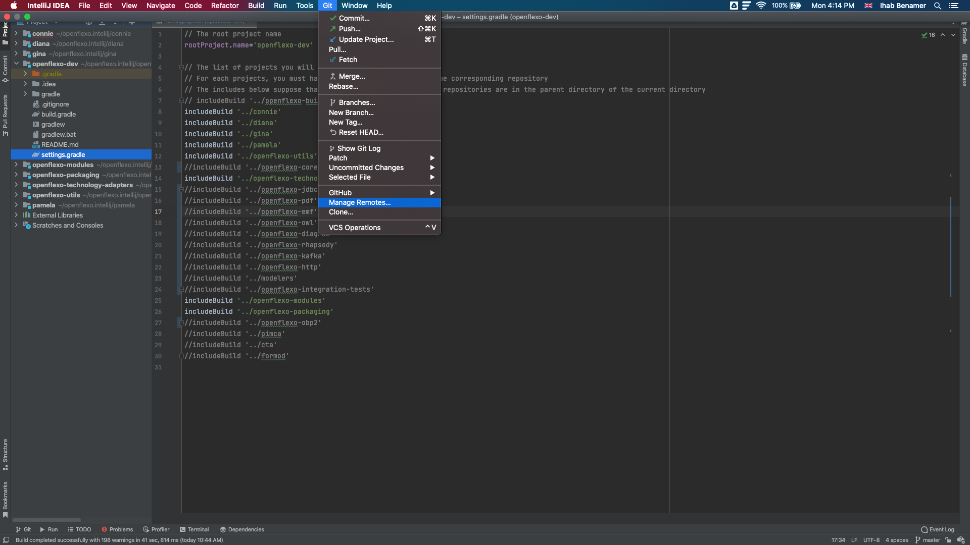Viewport: 970px width, 545px height.
Task: Open the Commit side panel
Action: 5,69
